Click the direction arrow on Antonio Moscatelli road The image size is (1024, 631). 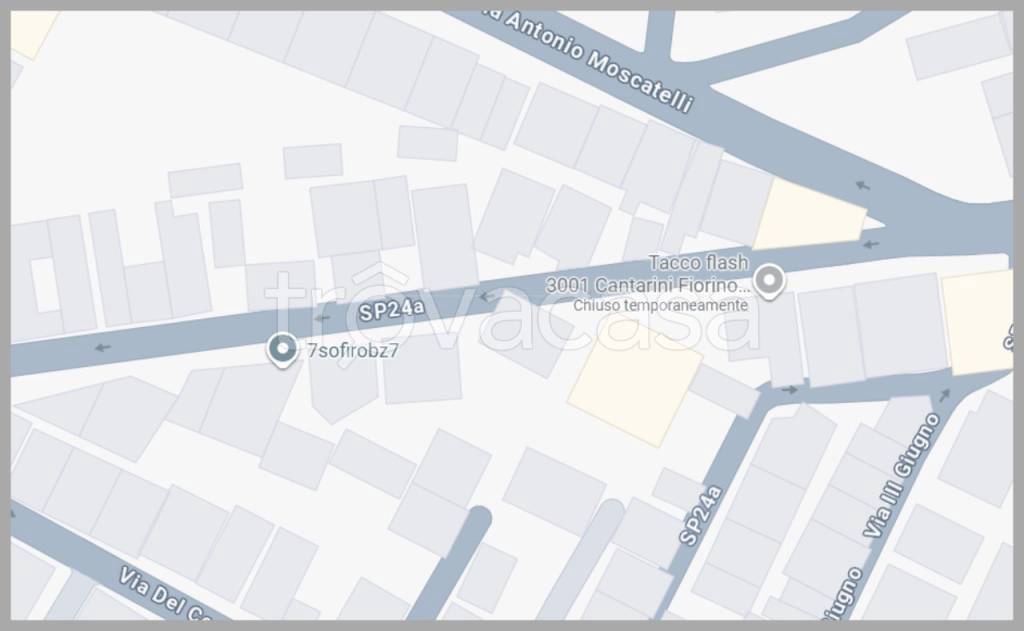(863, 186)
